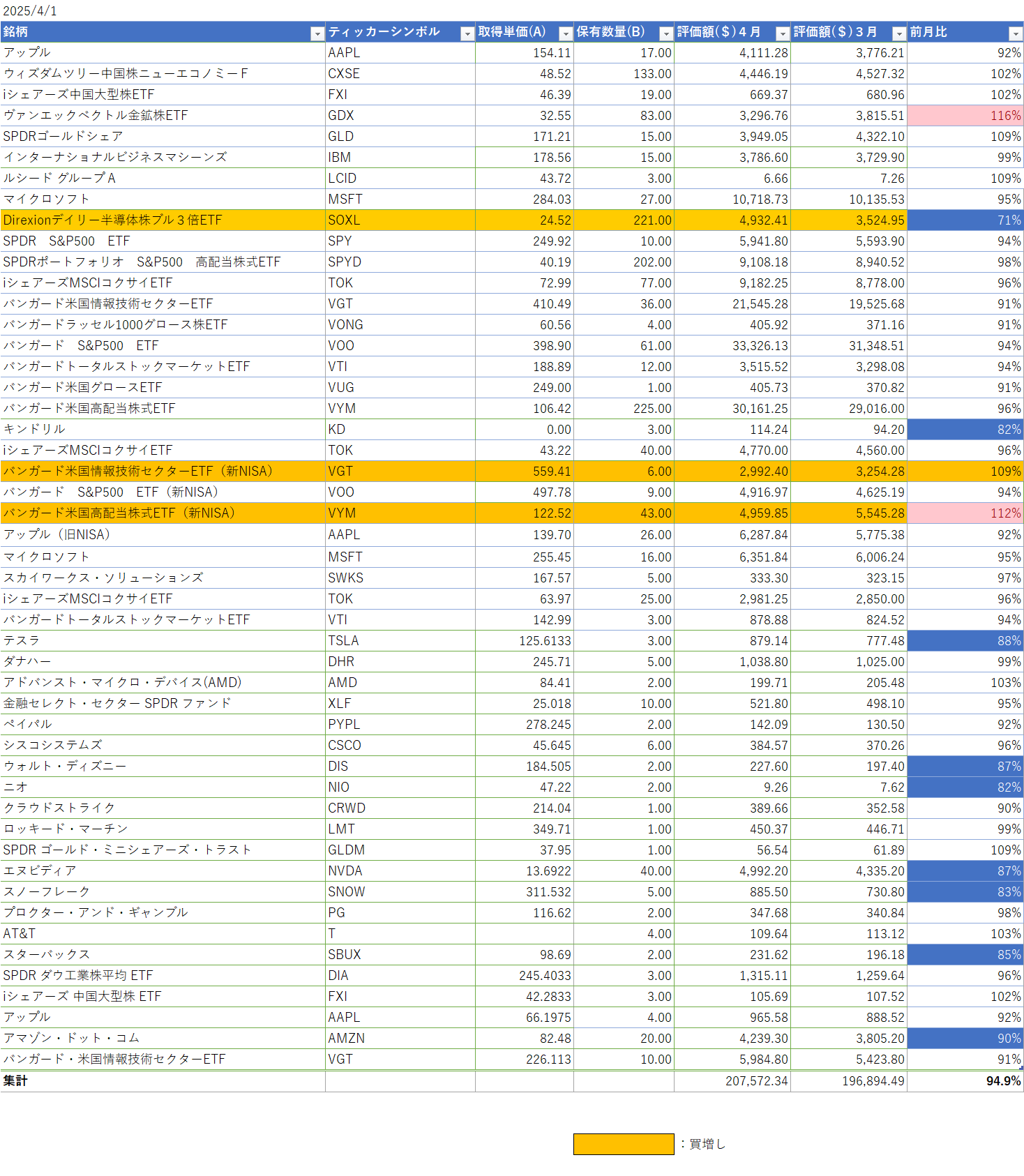Select ticker cell IBM
The width and height of the screenshot is (1024, 1176).
coord(400,158)
